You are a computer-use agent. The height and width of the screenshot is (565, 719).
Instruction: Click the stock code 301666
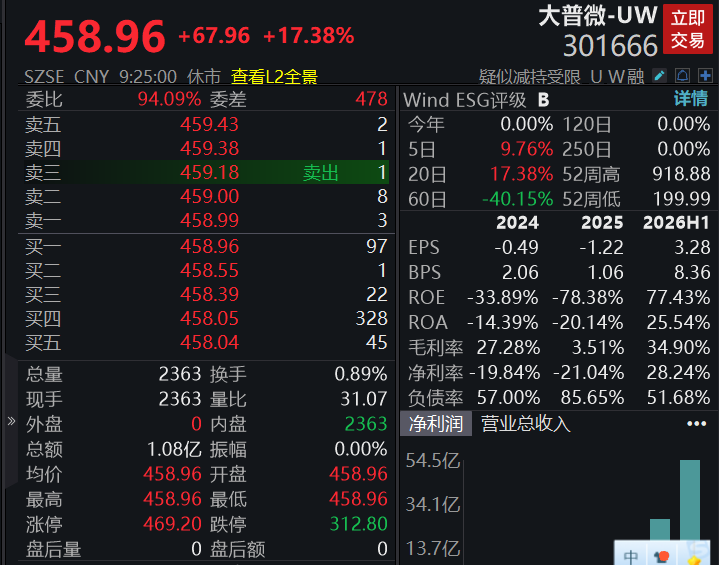click(x=610, y=46)
